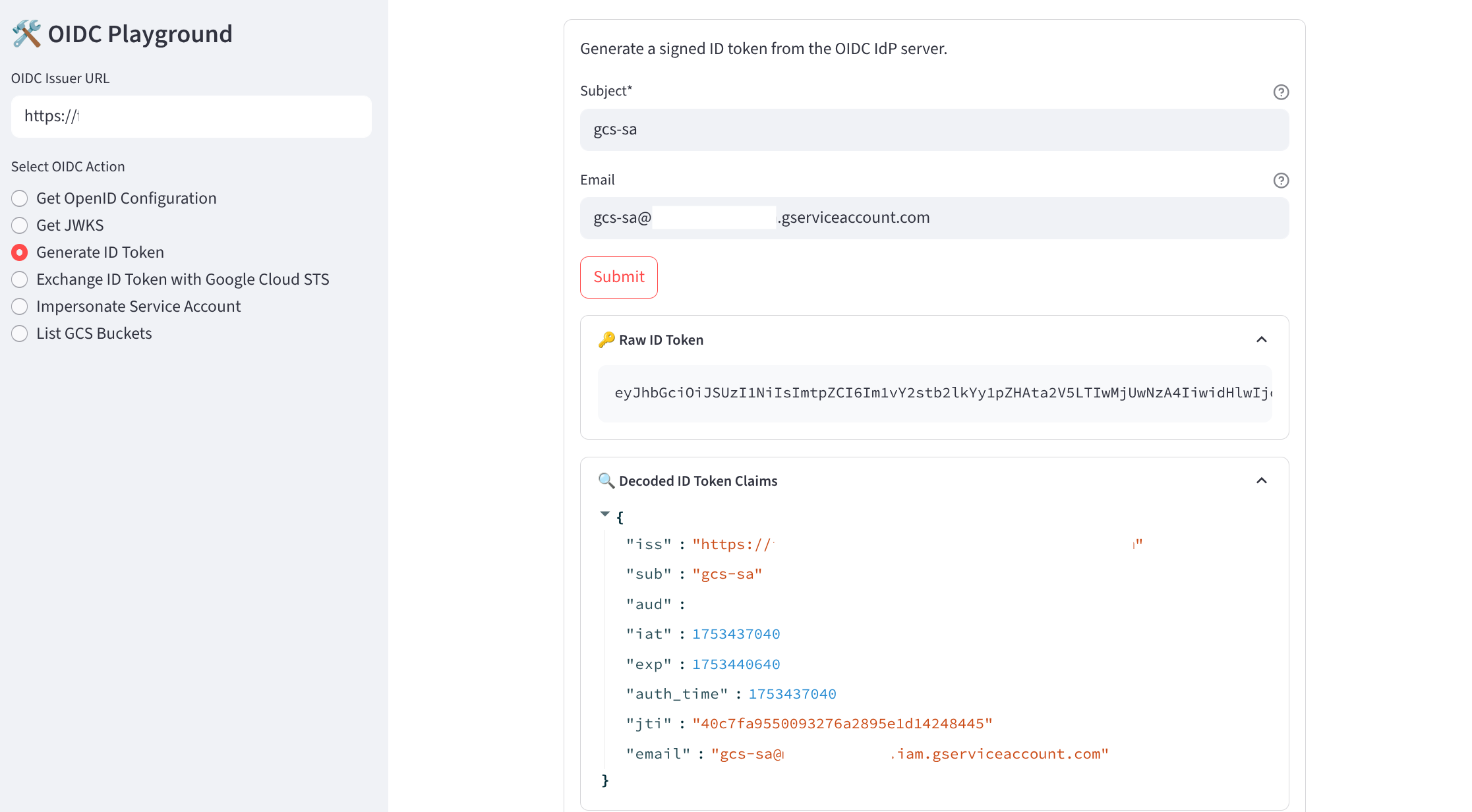Click the key emoji in the token panel header
The image size is (1472, 812).
tap(605, 339)
